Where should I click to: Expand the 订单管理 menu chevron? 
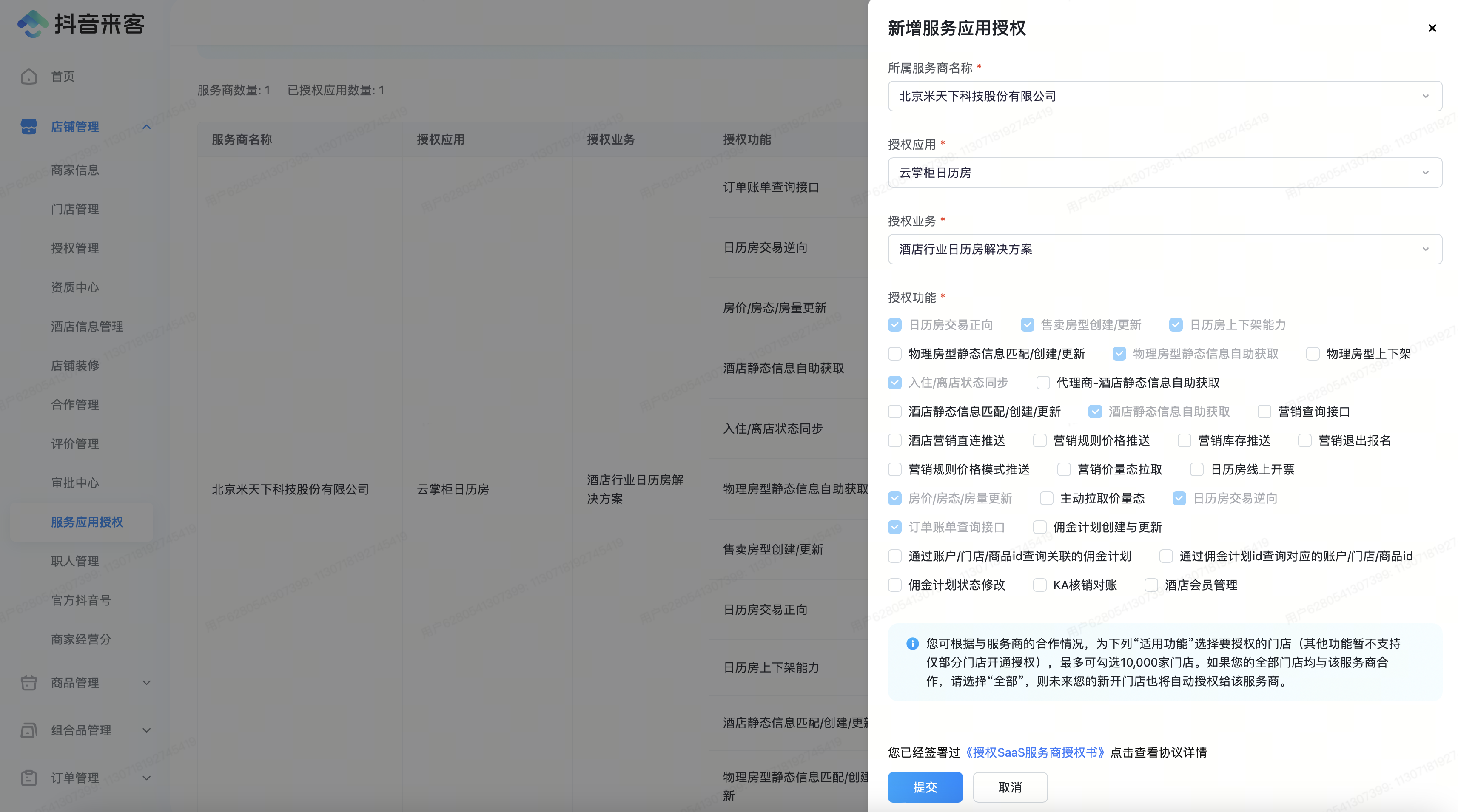pos(147,778)
